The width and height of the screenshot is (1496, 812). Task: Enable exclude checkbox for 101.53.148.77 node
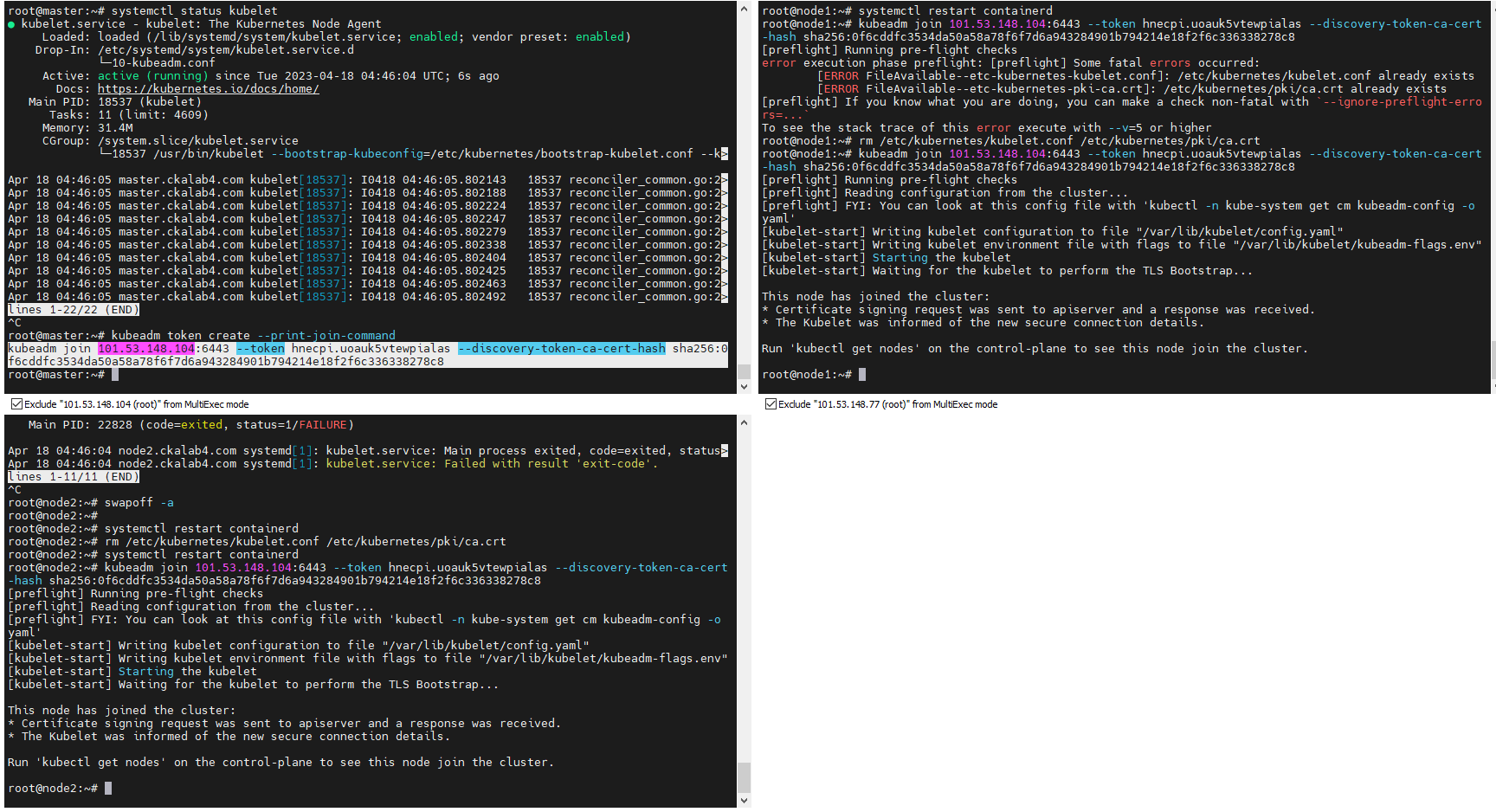coord(770,404)
